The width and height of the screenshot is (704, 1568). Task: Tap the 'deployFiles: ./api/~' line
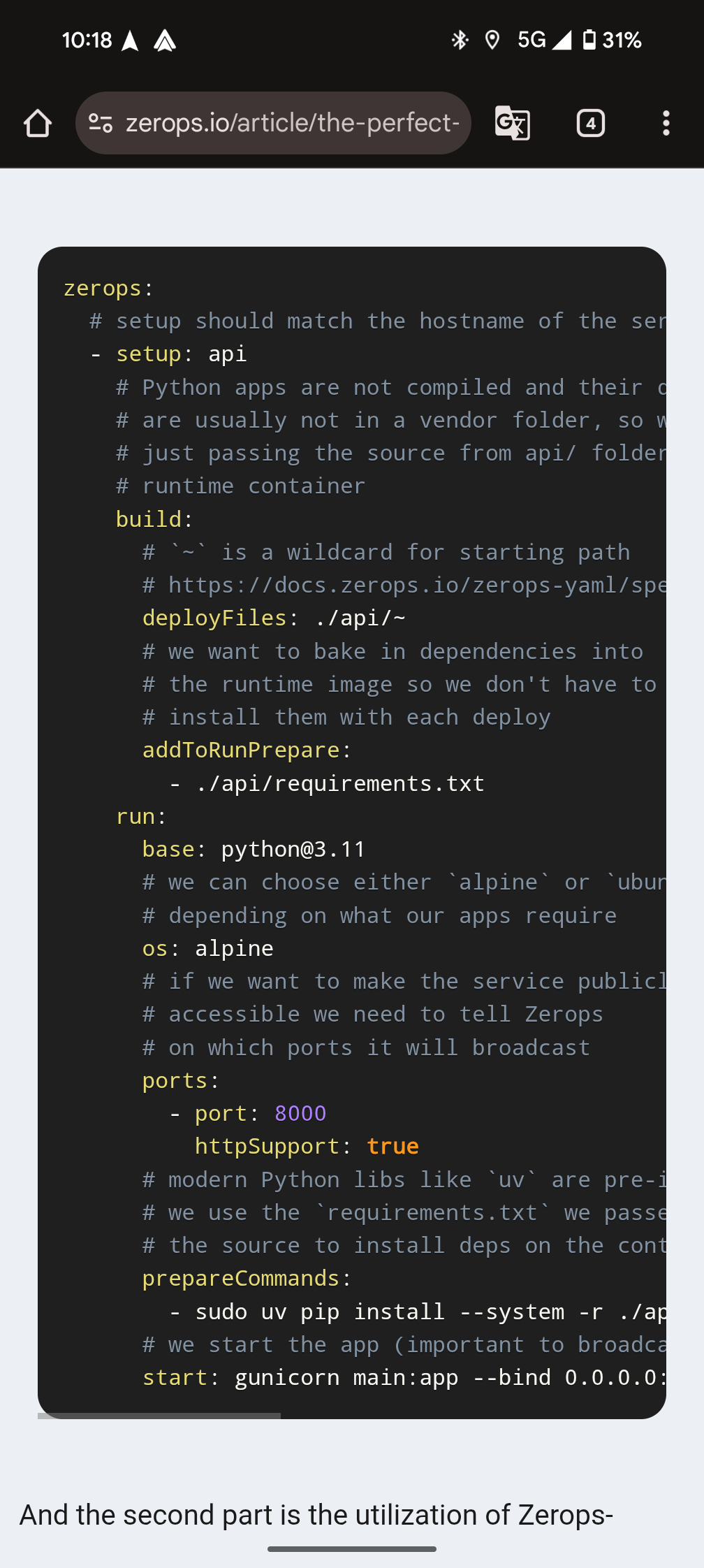274,618
